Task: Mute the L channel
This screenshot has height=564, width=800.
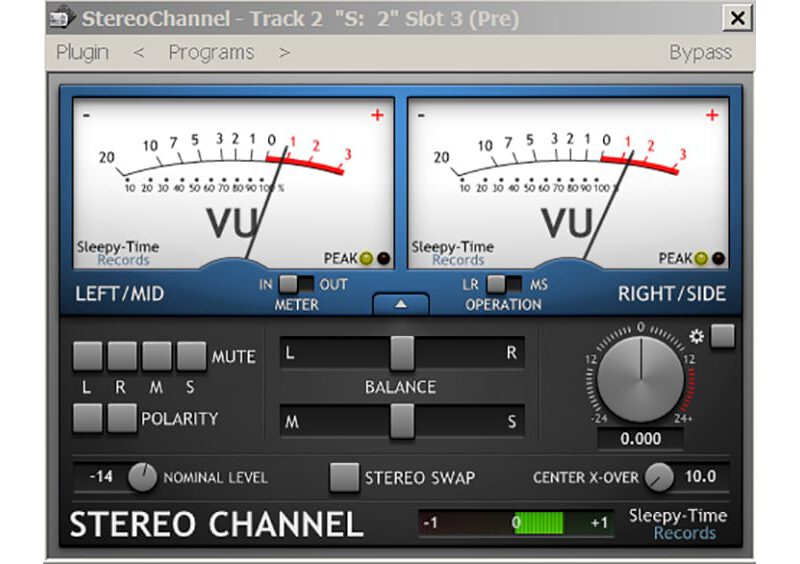Action: [x=88, y=356]
